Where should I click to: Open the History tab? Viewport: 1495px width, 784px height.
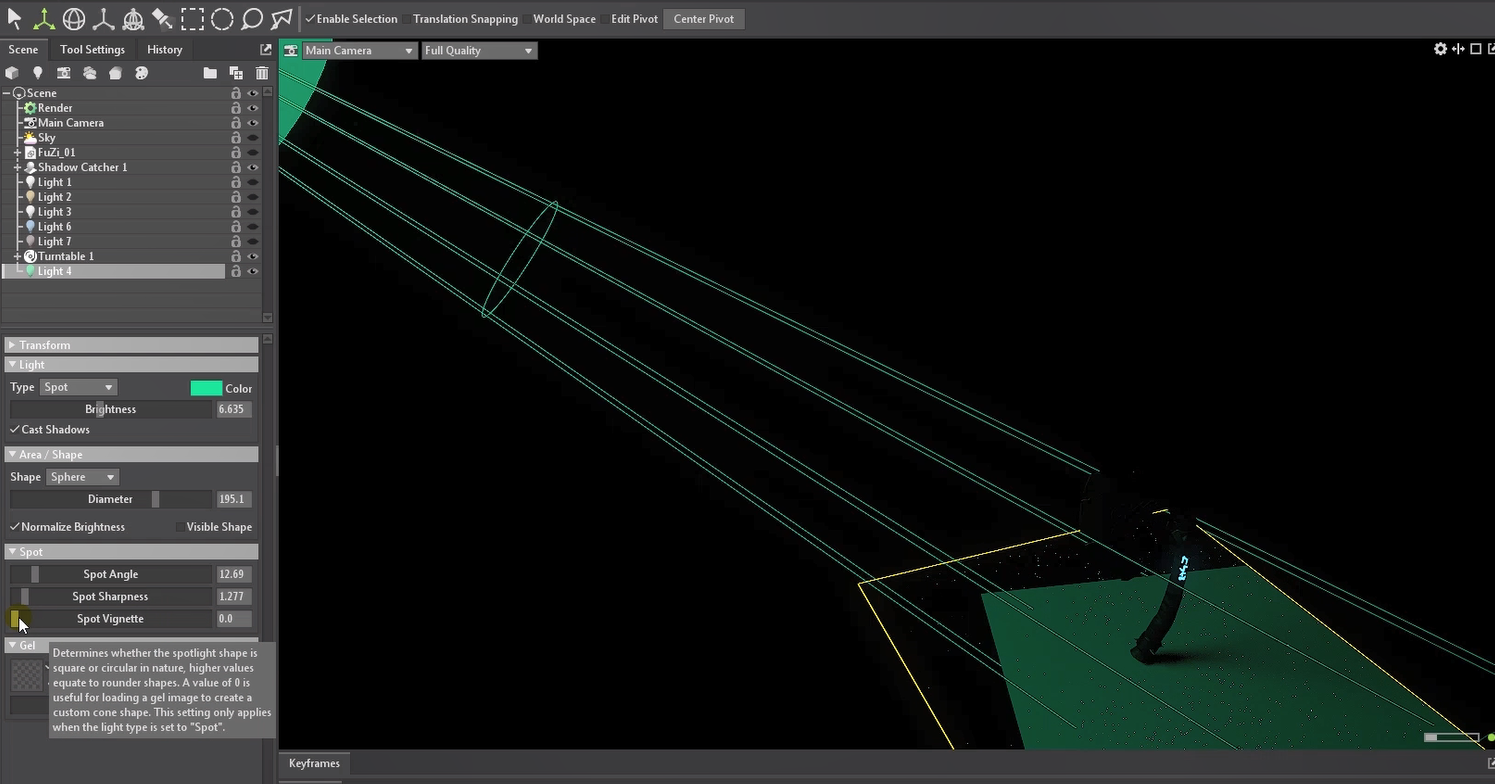(164, 49)
